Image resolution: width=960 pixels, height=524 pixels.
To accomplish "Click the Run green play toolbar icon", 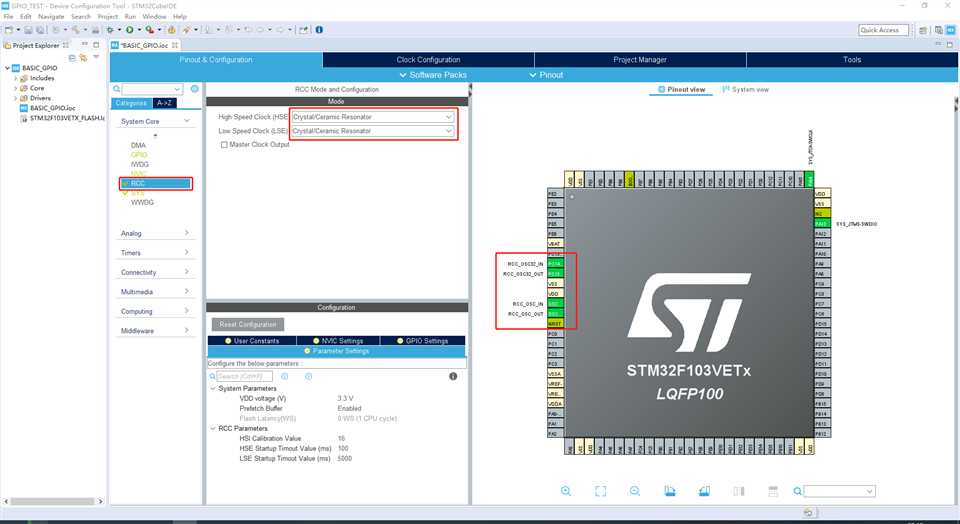I will [x=130, y=29].
